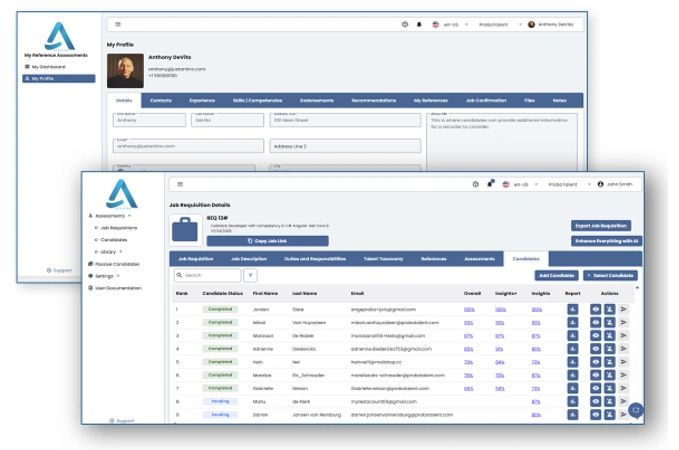Click the briefcase job requisition image

pos(185,230)
